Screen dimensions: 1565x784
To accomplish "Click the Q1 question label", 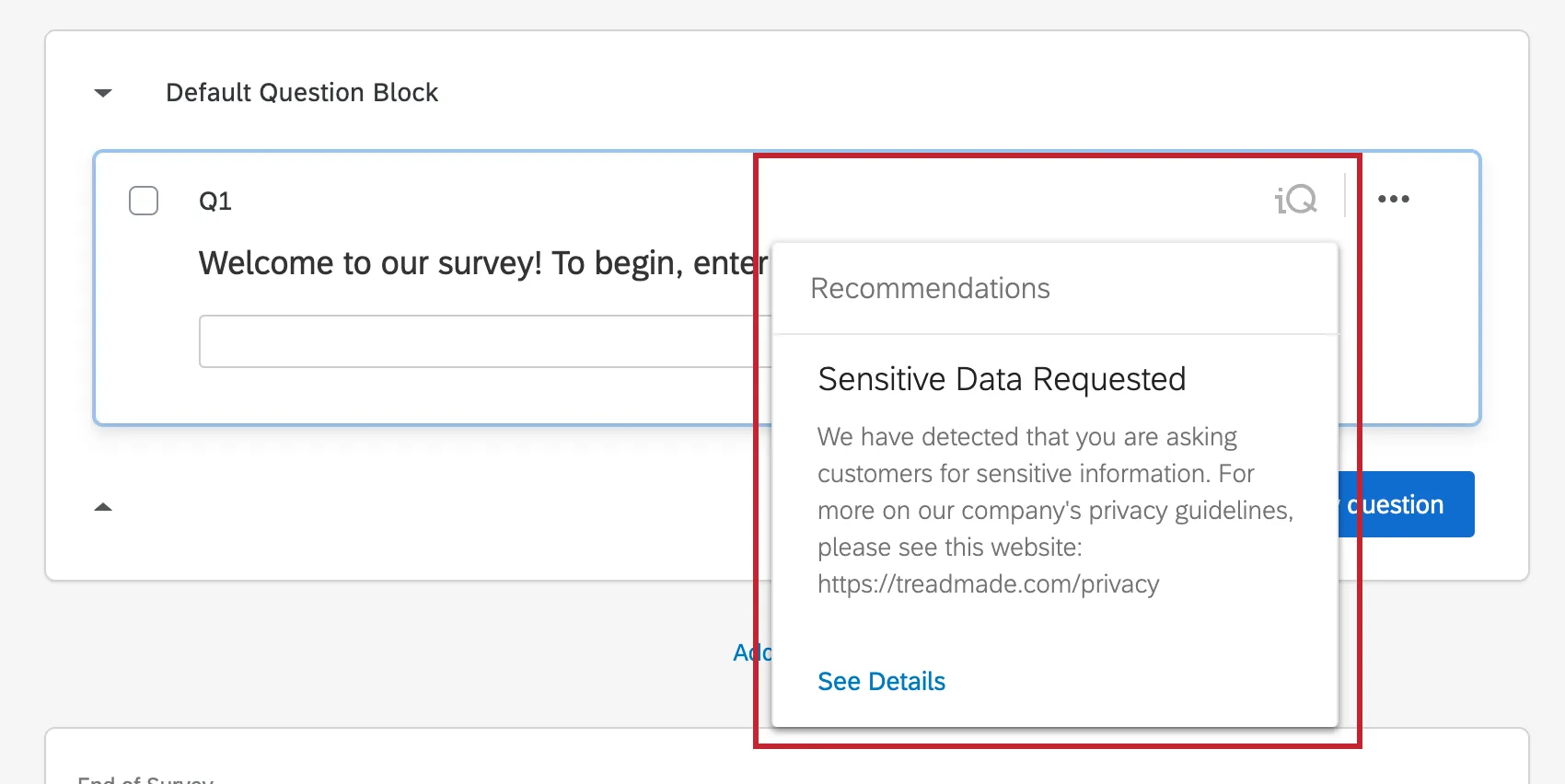I will pos(214,201).
